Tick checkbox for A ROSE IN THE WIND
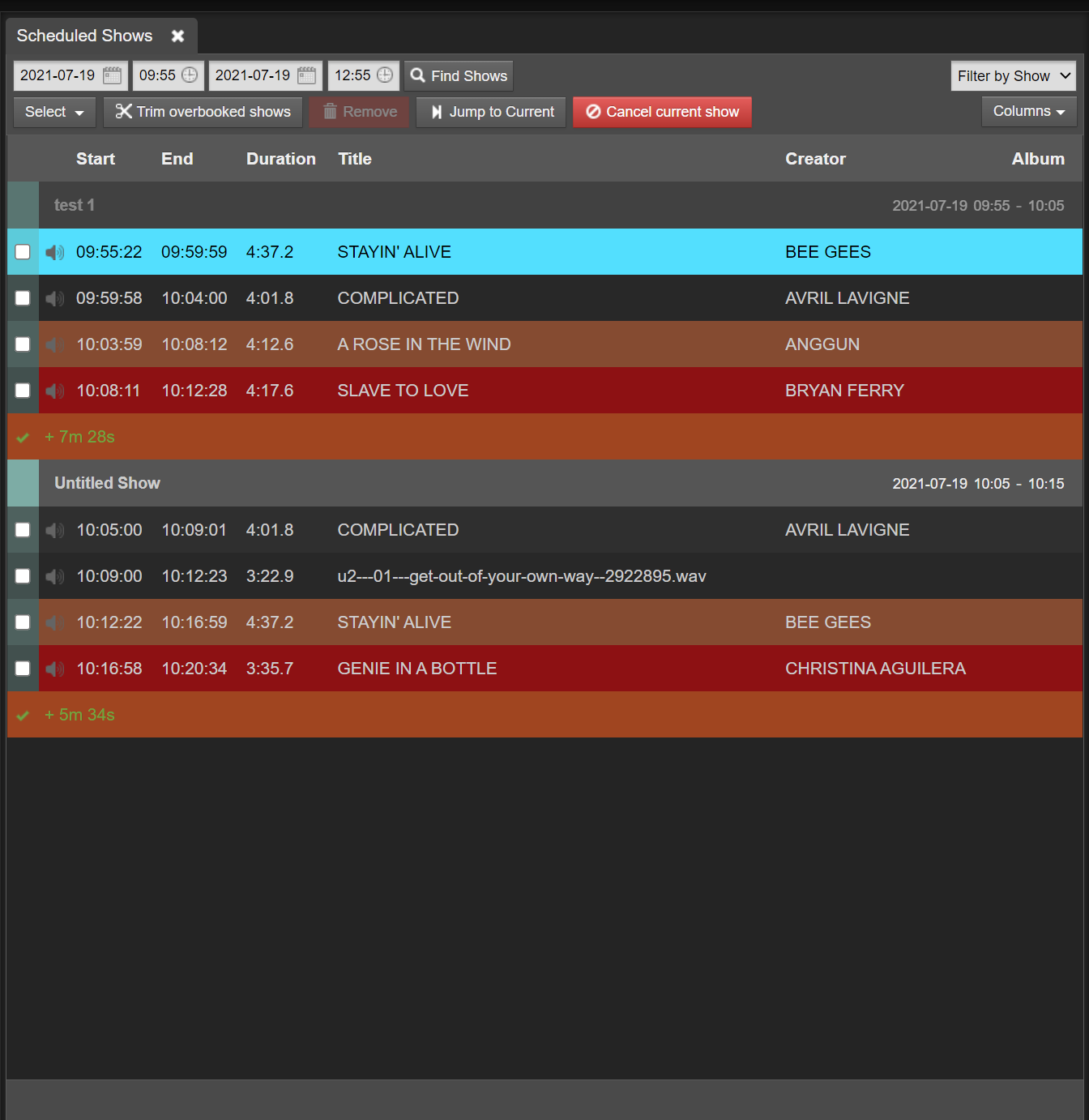This screenshot has height=1120, width=1089. point(23,344)
